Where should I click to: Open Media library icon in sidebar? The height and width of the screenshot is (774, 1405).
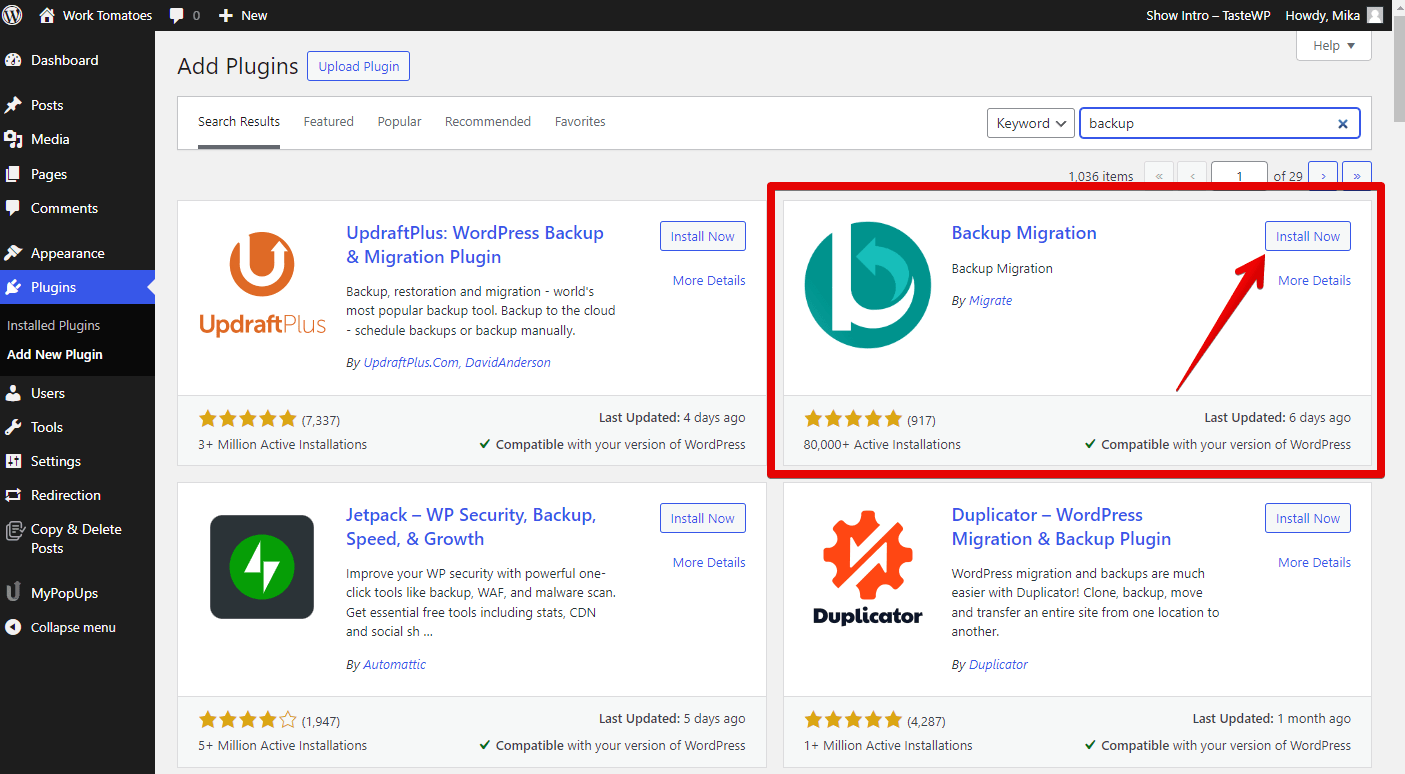point(13,139)
